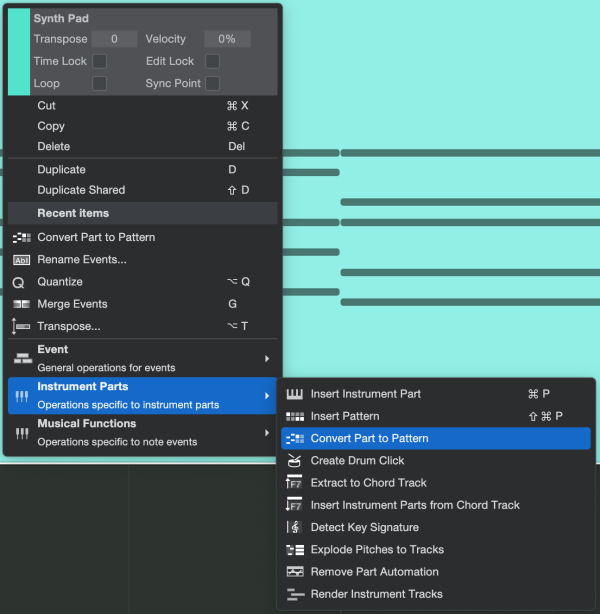Viewport: 600px width, 614px height.
Task: Choose Explode Pitches to Tracks
Action: [436, 550]
